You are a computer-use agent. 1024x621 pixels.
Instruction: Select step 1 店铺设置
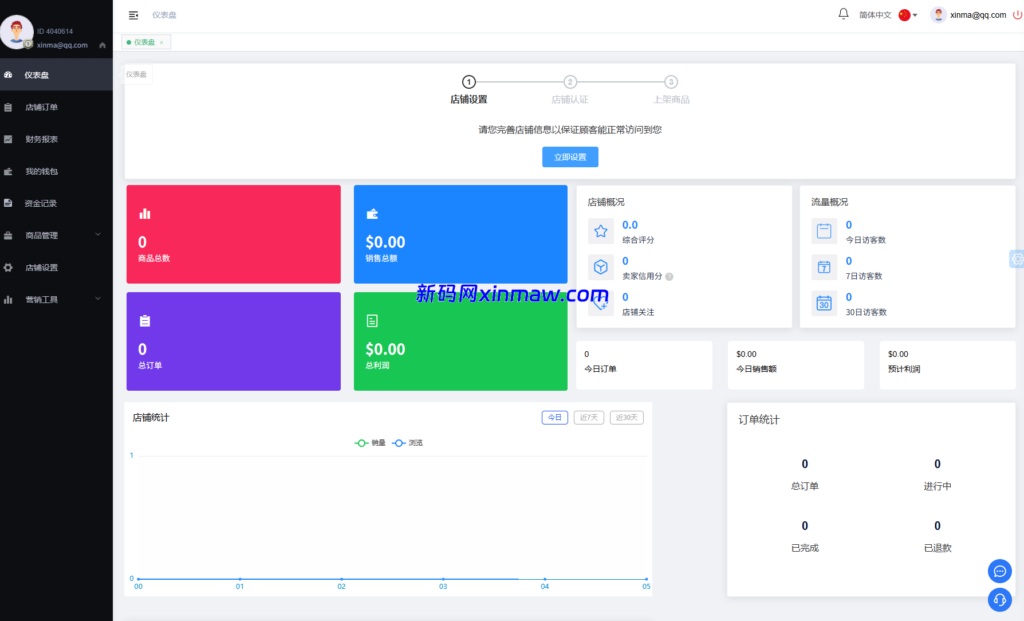(468, 90)
